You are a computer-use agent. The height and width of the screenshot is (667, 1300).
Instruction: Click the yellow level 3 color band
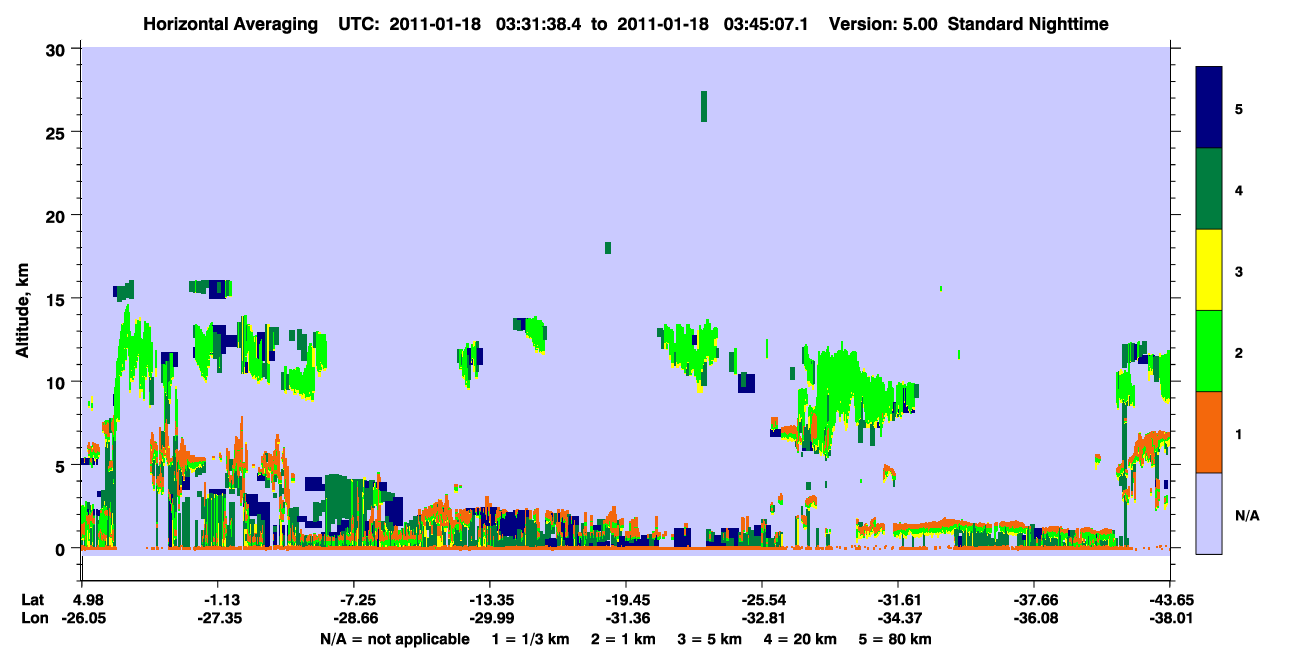point(1209,270)
